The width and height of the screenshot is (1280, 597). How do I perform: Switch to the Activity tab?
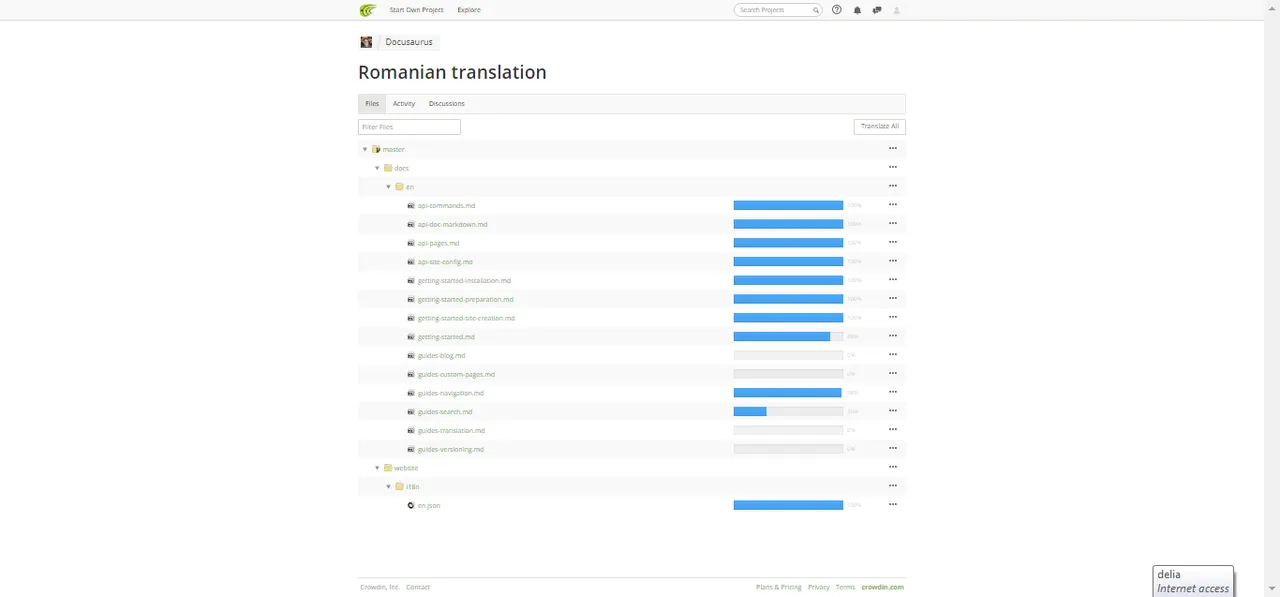click(404, 104)
